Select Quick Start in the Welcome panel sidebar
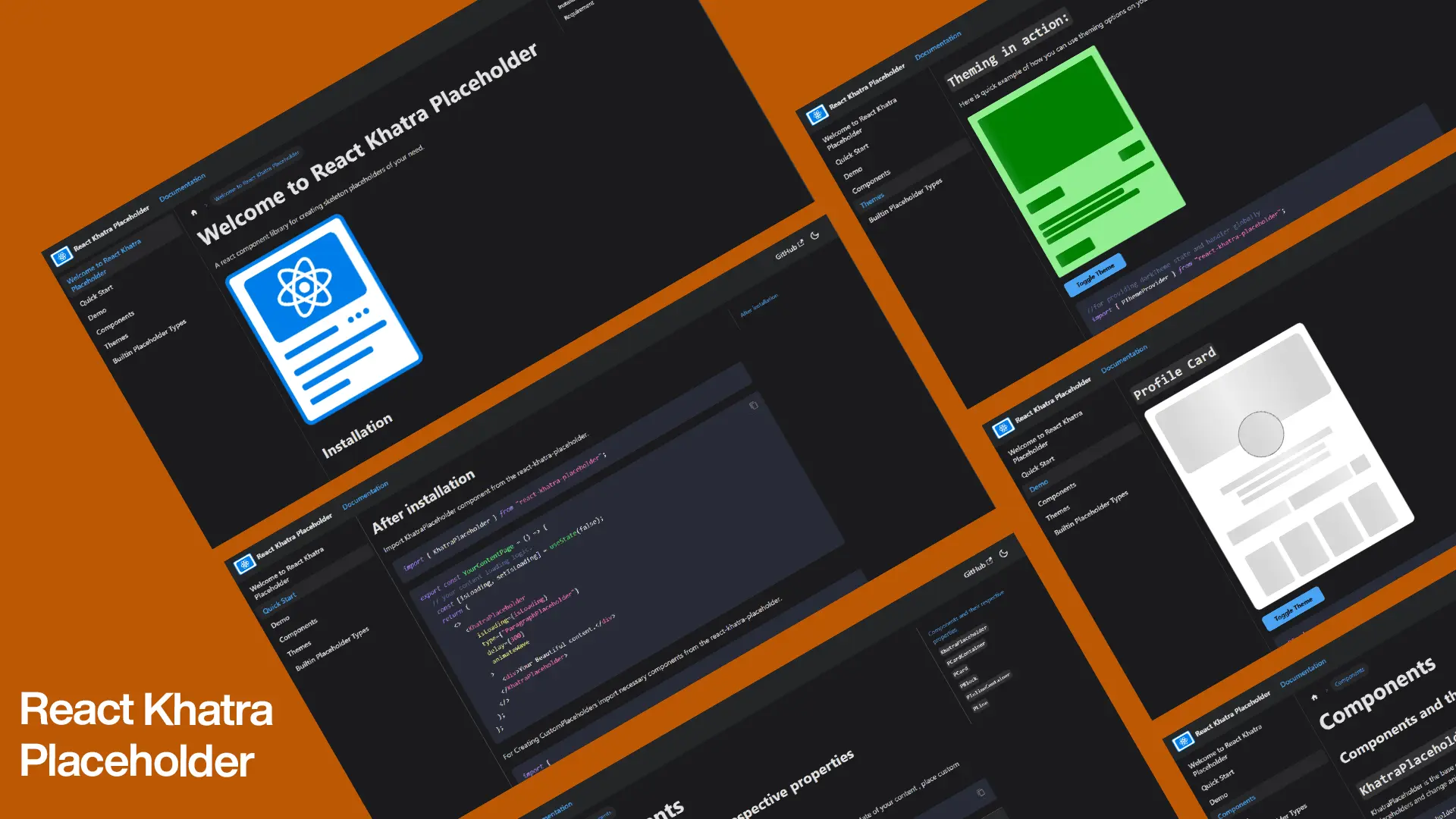This screenshot has width=1456, height=819. (x=96, y=295)
